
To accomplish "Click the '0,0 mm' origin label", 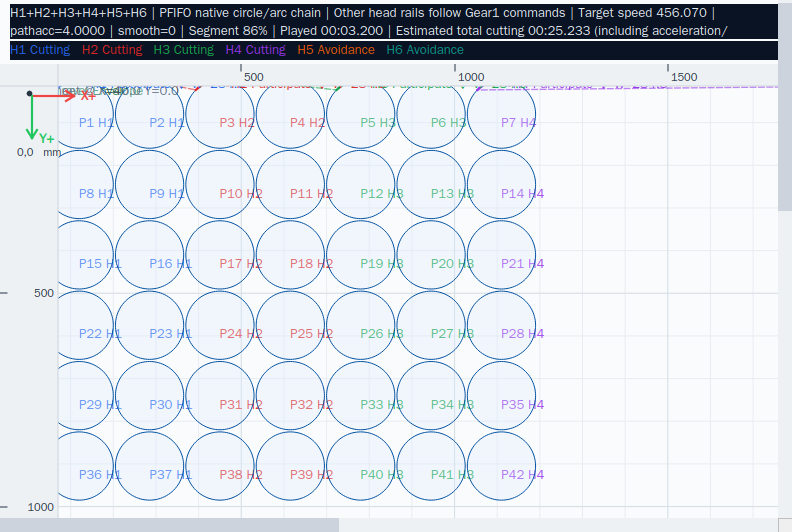I will (39, 152).
